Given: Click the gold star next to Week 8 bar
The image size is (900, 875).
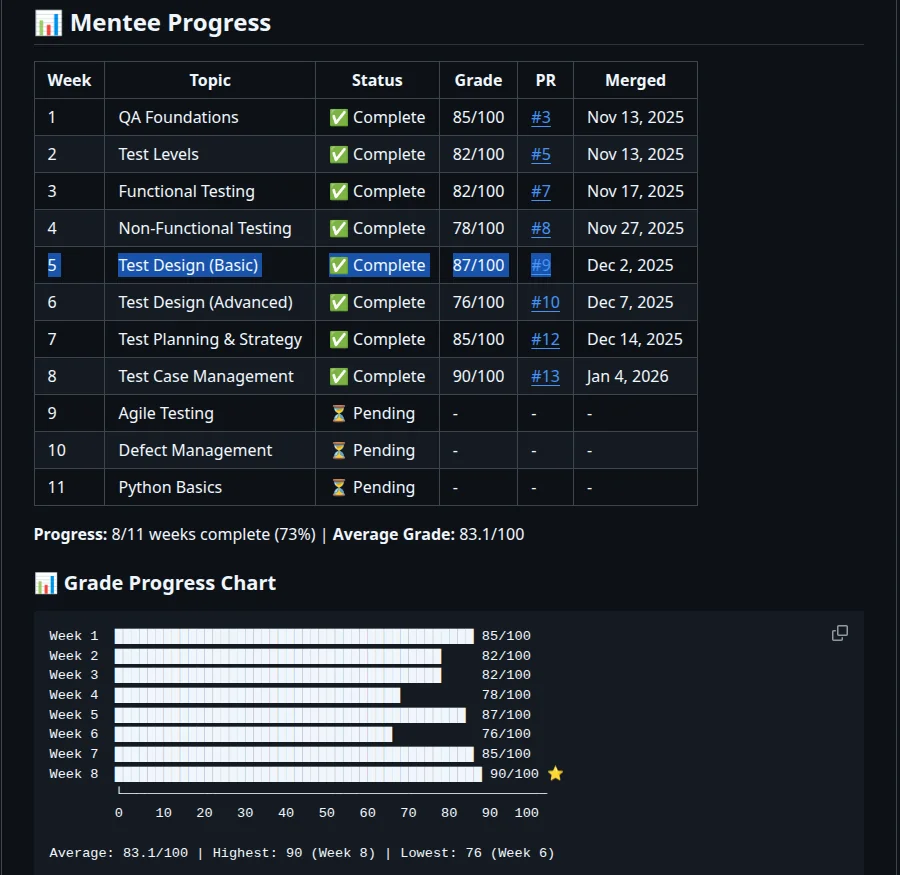Looking at the screenshot, I should point(556,773).
